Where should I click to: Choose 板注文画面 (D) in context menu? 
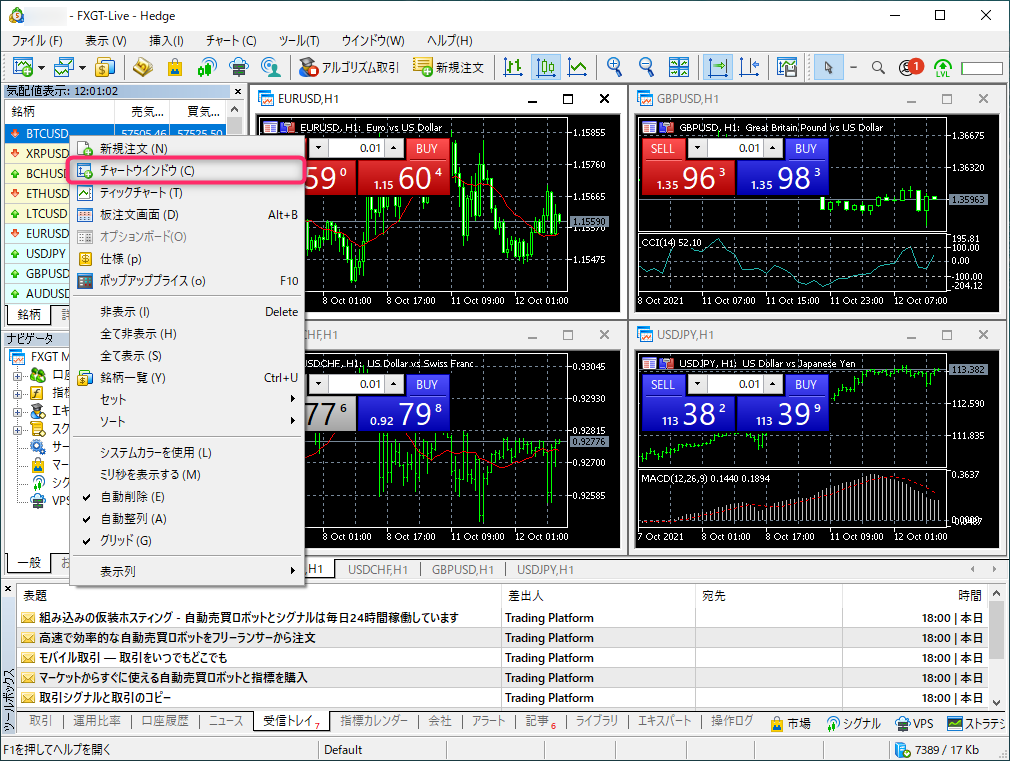point(186,215)
